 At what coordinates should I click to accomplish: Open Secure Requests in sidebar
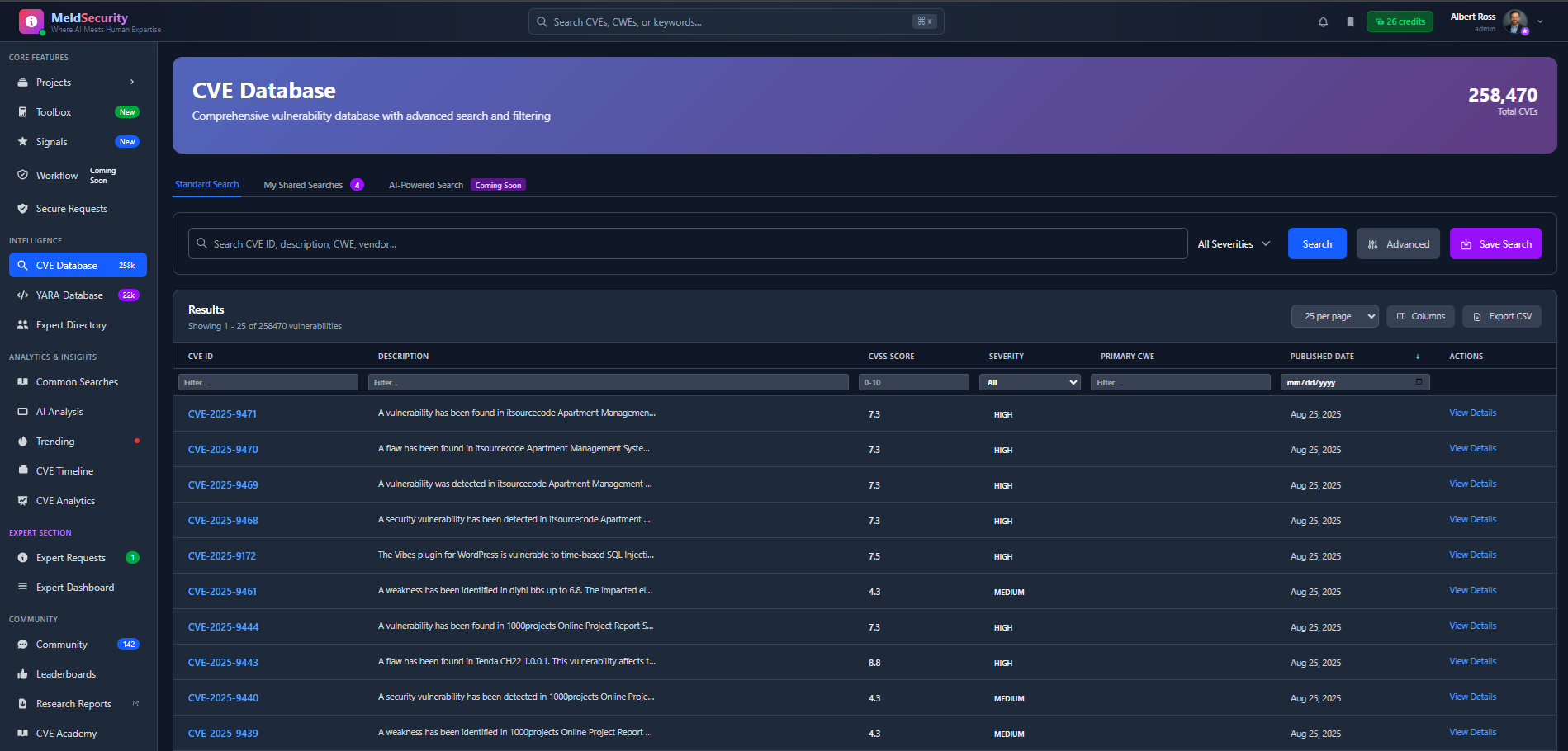pos(78,209)
